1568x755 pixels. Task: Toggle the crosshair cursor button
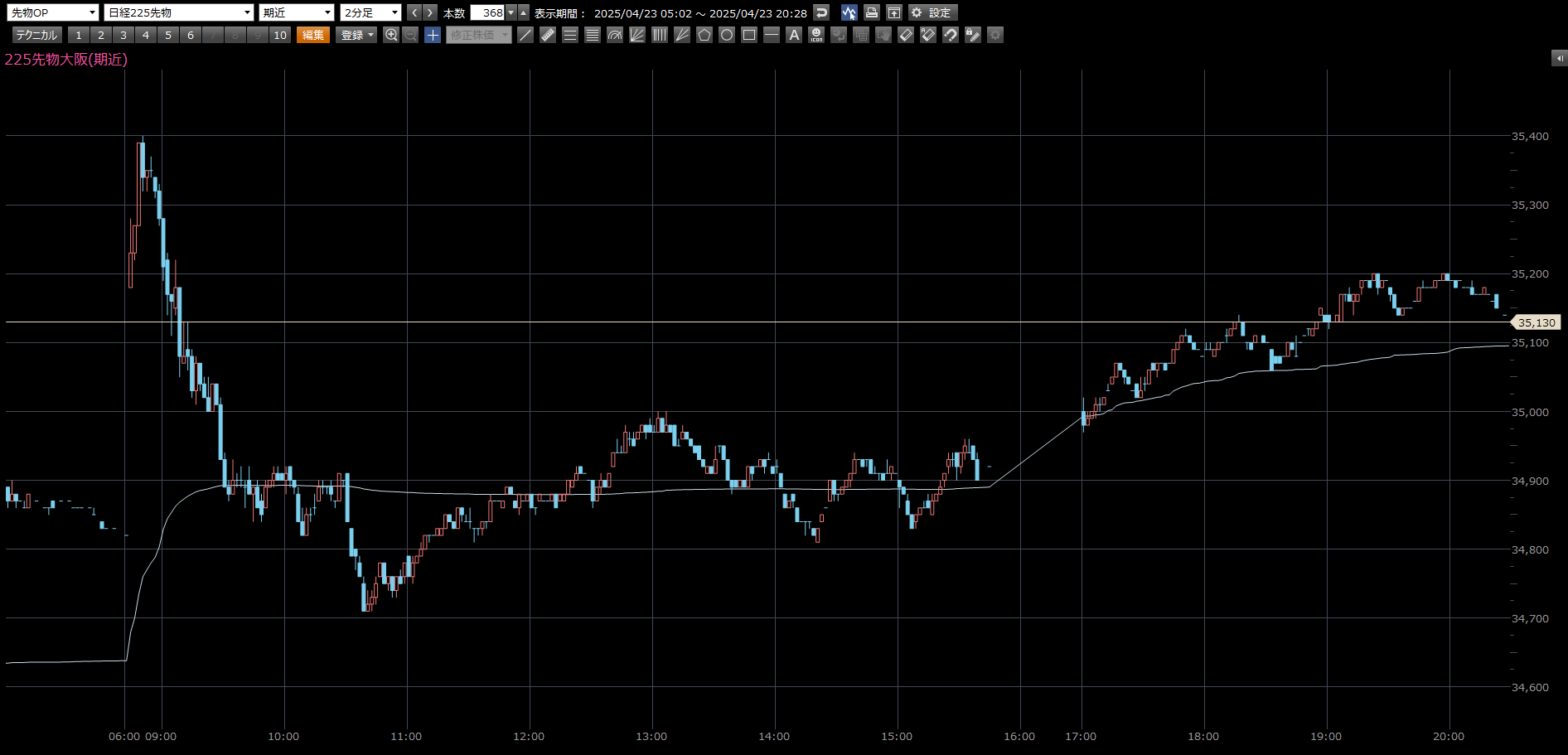pyautogui.click(x=433, y=35)
